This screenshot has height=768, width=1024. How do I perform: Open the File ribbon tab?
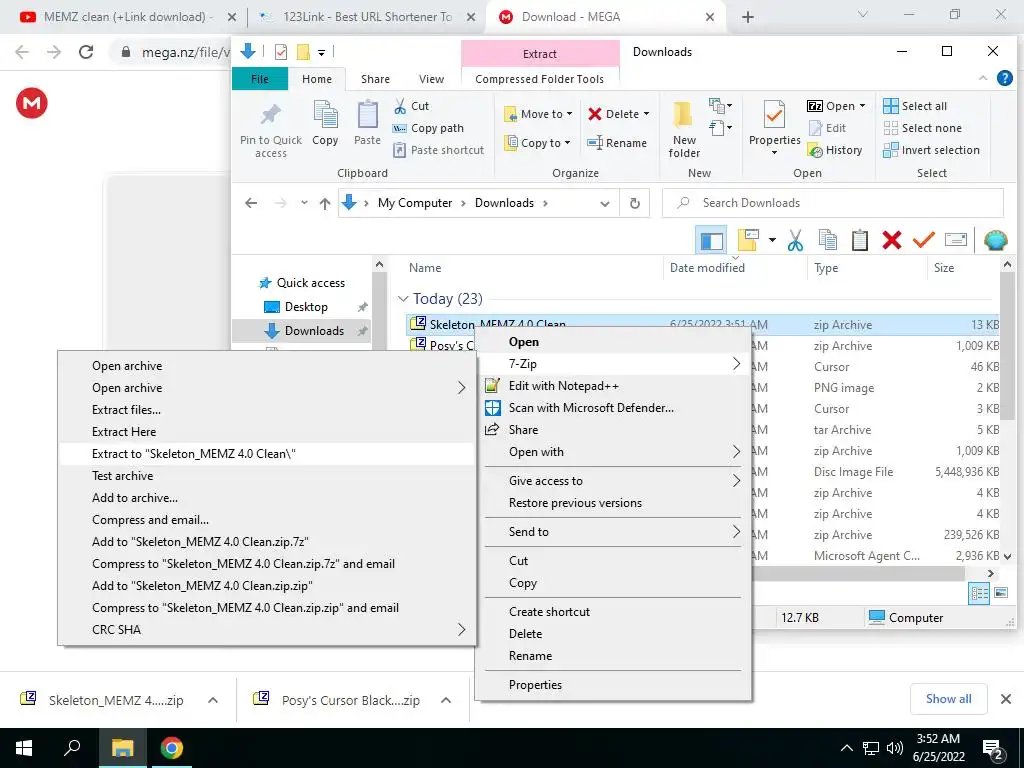pos(259,79)
